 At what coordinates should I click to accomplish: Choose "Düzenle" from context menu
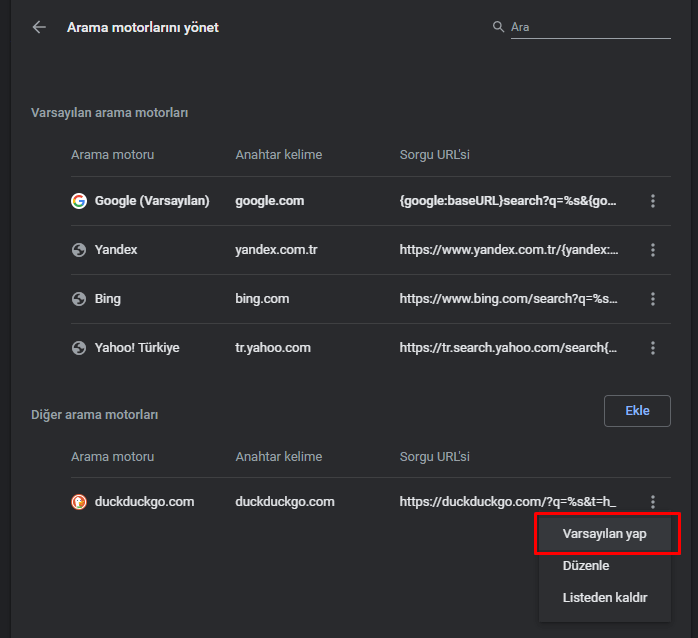(x=586, y=566)
